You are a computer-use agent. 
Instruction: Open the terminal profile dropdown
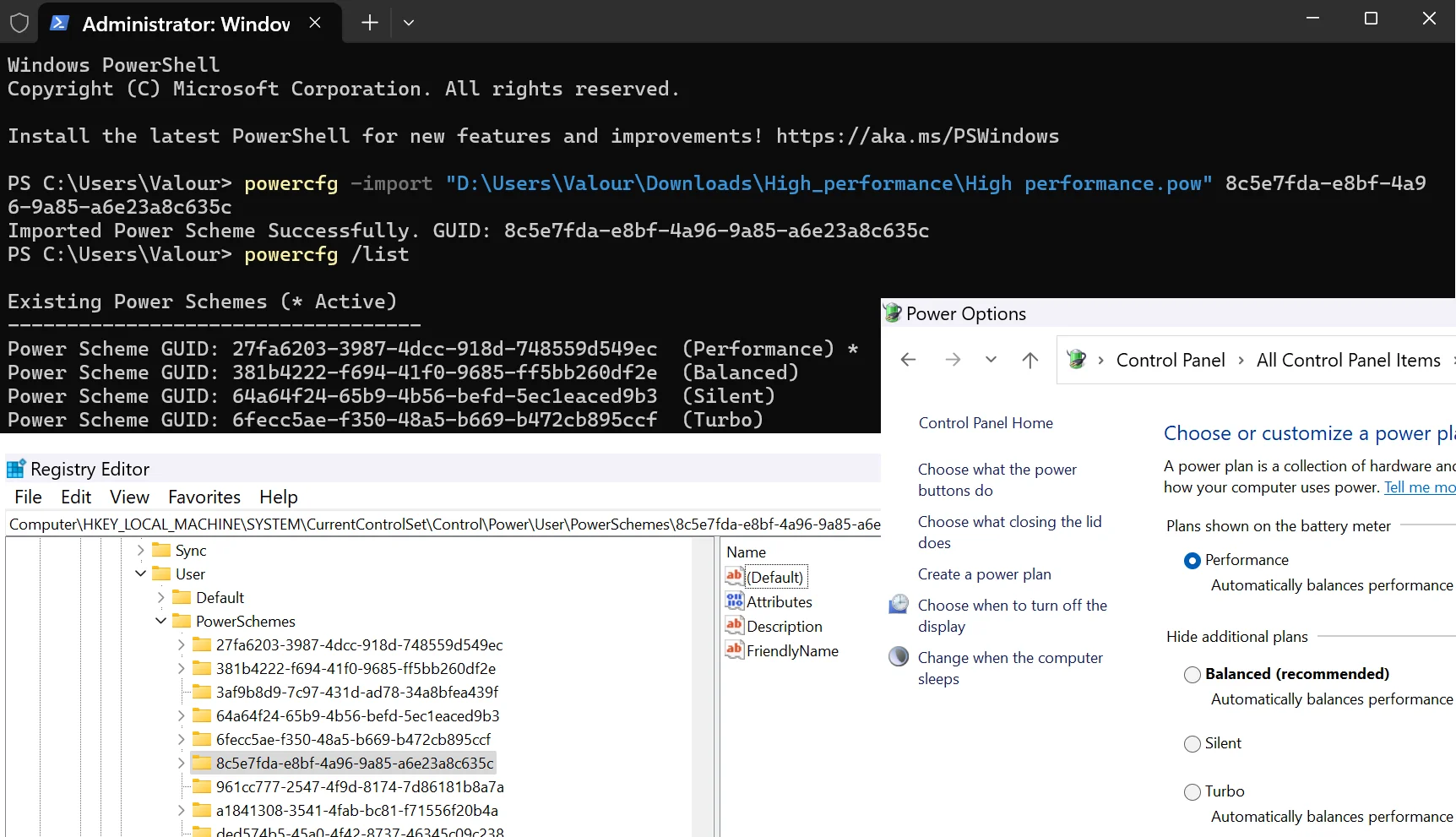(409, 23)
